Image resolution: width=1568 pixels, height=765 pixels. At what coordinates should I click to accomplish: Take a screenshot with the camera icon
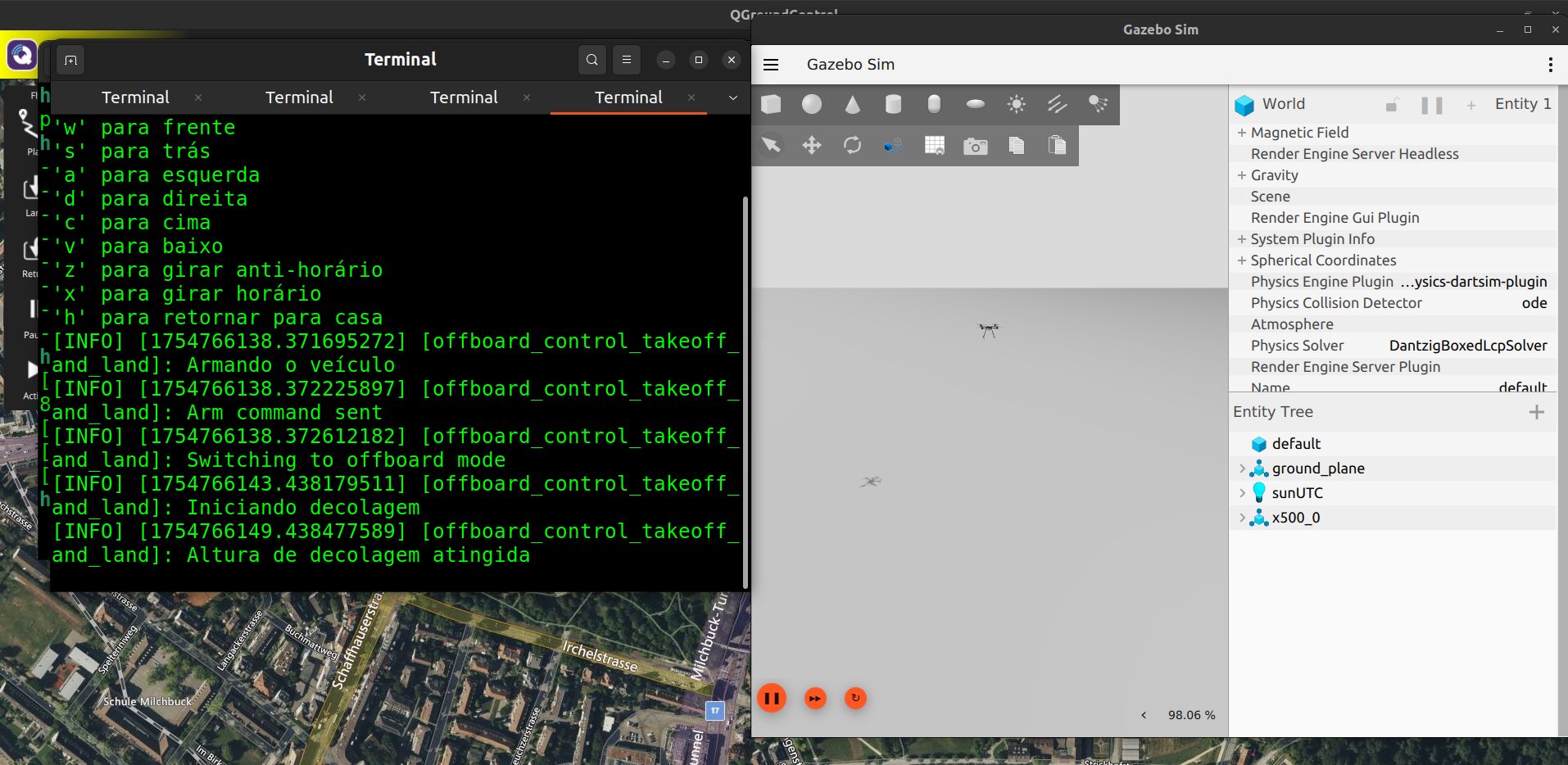click(975, 146)
